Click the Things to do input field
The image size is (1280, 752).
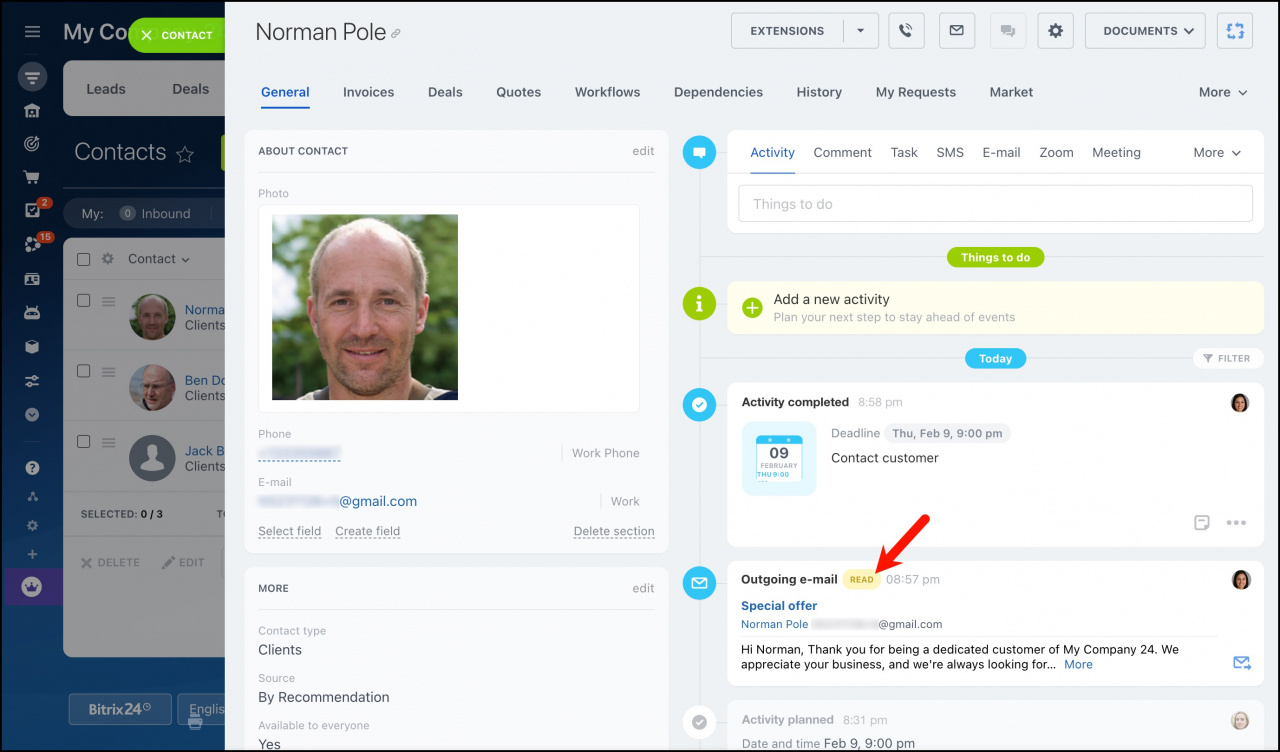pos(995,204)
